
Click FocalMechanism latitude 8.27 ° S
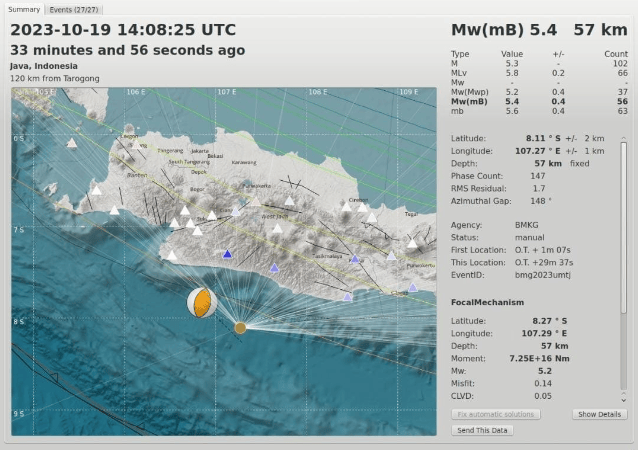pos(550,321)
